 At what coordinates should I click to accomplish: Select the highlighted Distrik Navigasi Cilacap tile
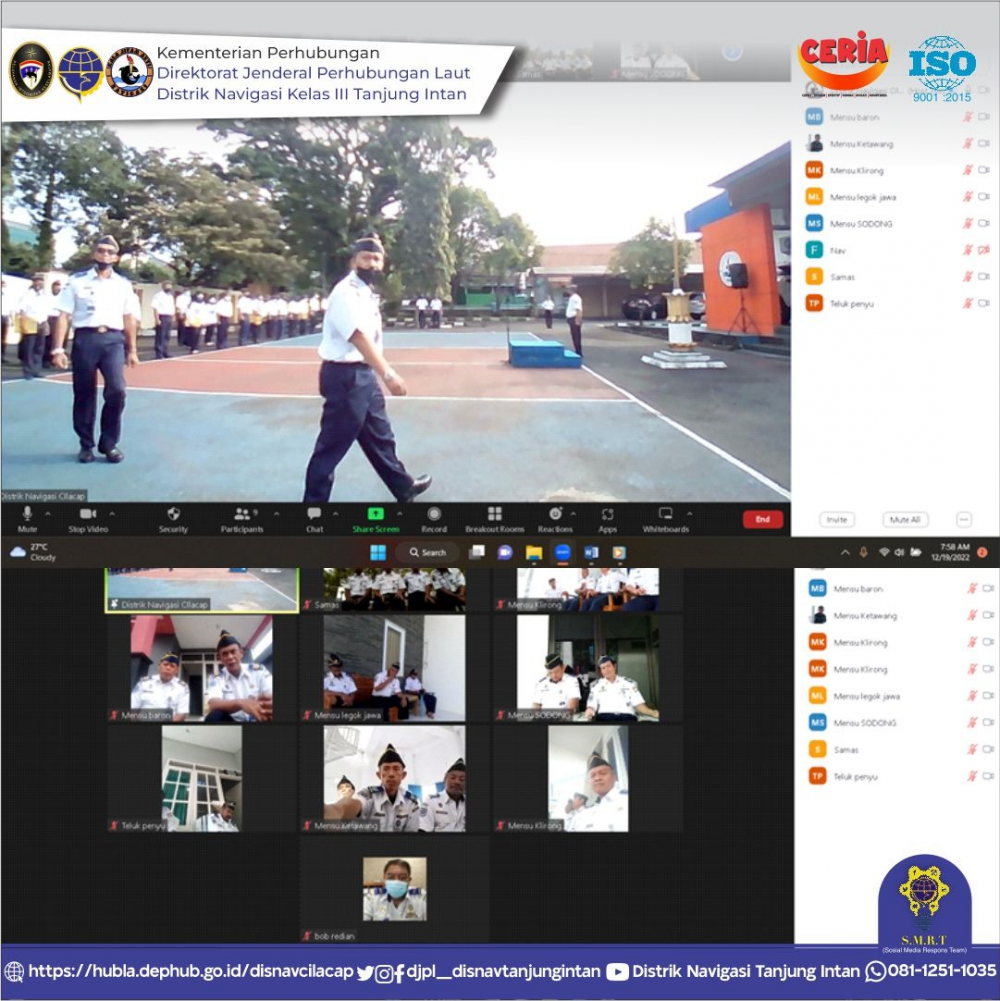202,589
